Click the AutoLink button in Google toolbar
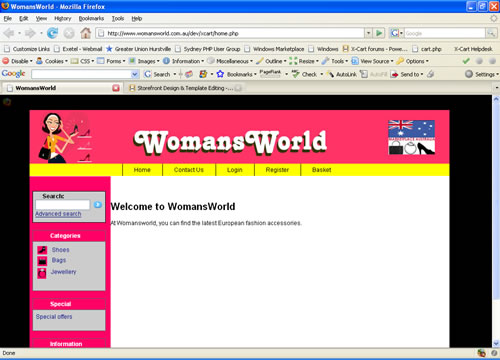This screenshot has width=500, height=360. tap(342, 74)
